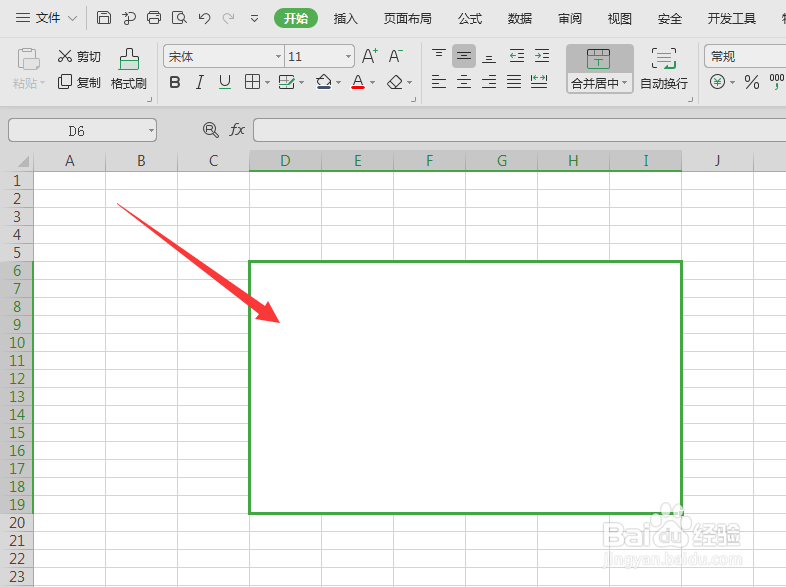Click the currency format icon
The width and height of the screenshot is (786, 587).
(717, 82)
